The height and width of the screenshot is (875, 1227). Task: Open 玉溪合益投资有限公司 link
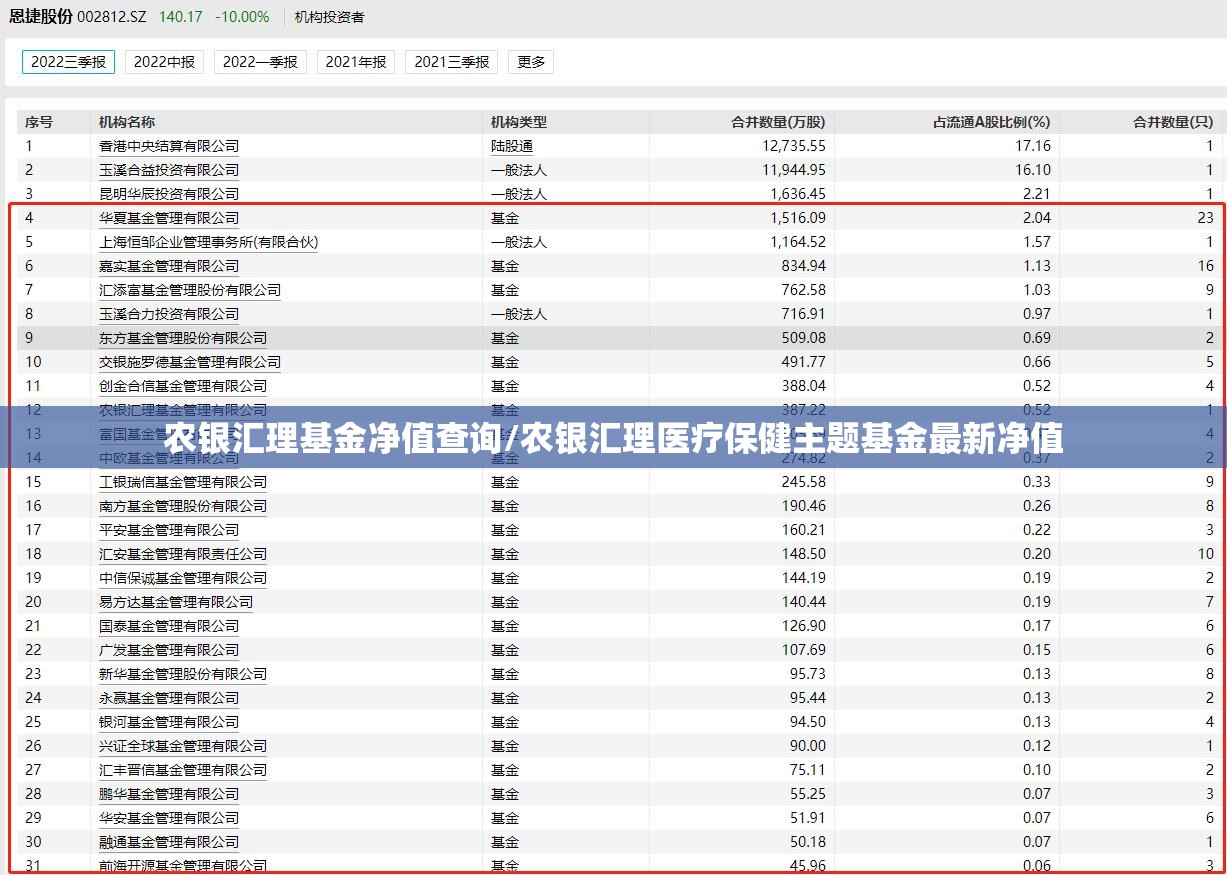point(169,170)
